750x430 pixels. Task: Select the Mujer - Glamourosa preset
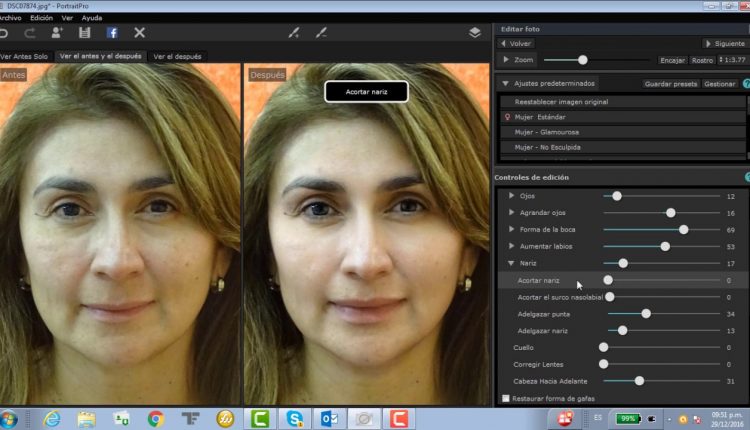tap(622, 132)
